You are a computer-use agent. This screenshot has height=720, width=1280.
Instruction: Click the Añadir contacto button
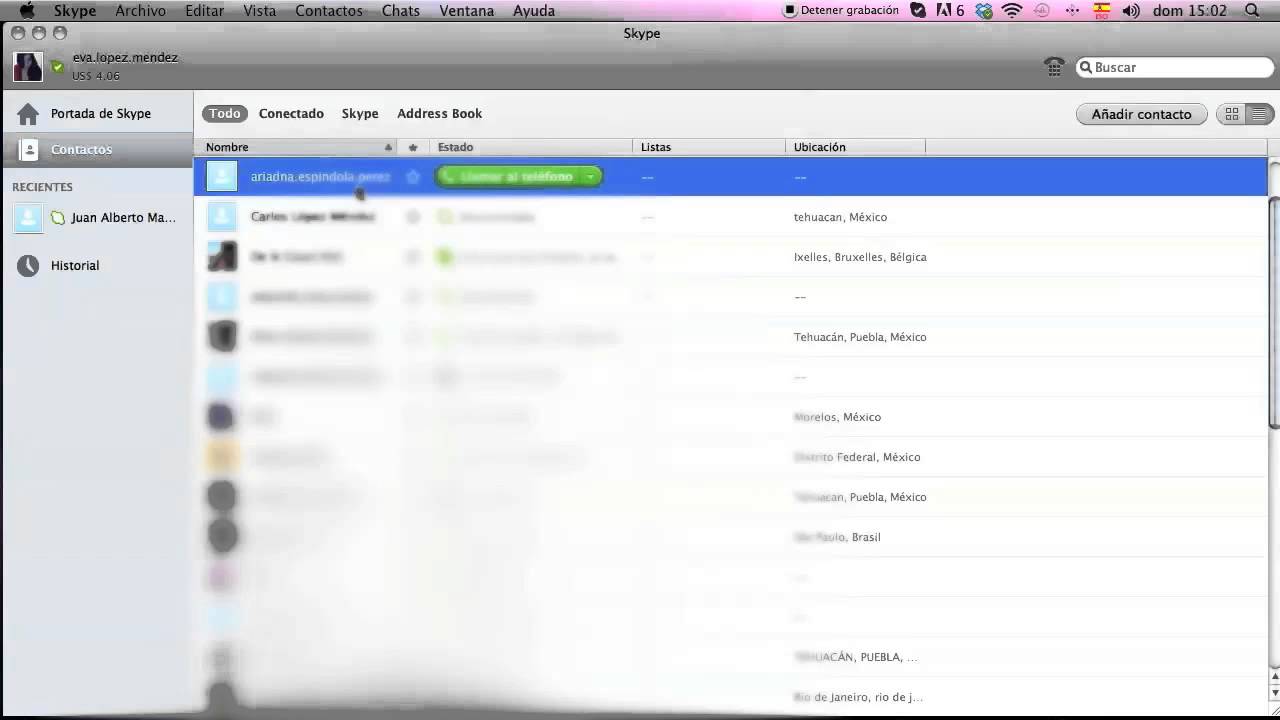(x=1141, y=114)
